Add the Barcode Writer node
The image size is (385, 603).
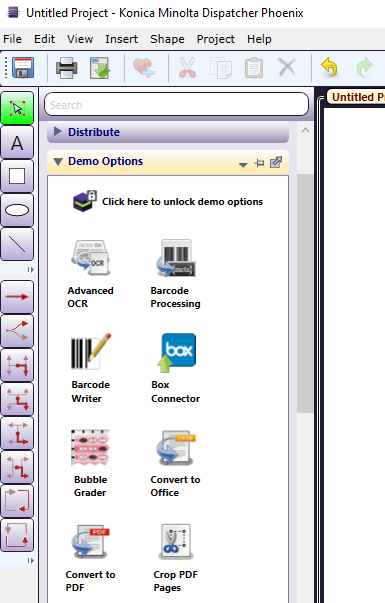click(91, 368)
